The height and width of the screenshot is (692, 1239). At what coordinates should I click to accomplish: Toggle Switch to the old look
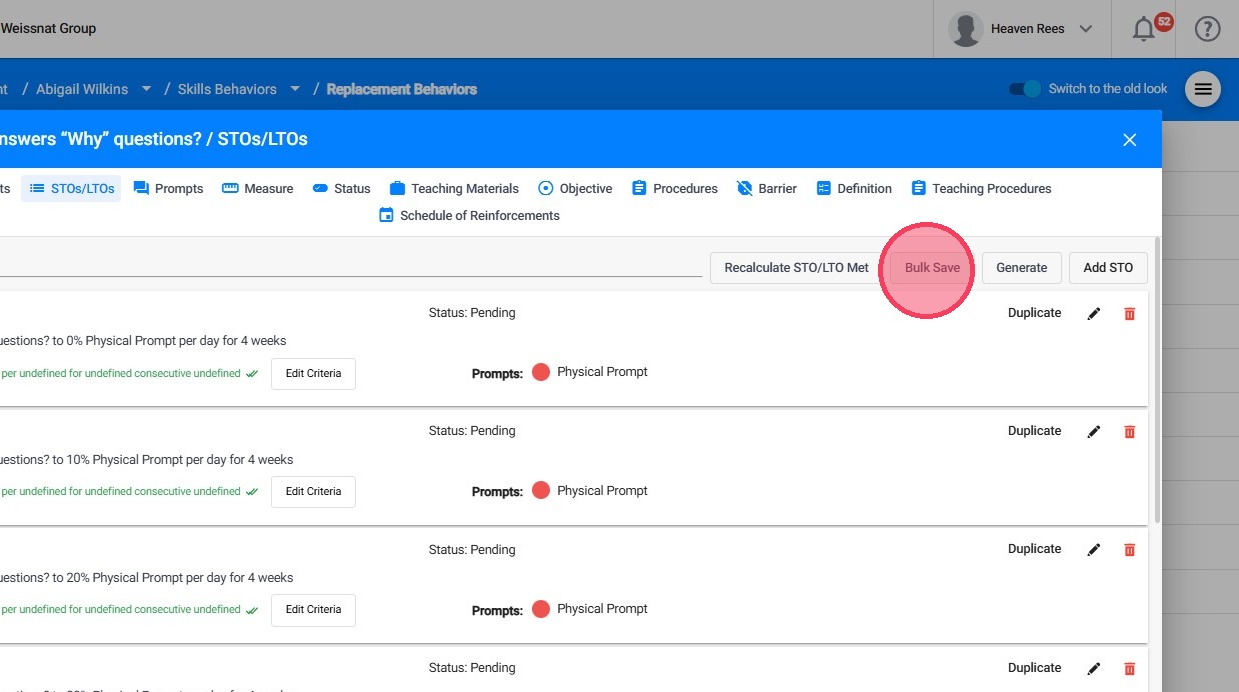pos(1025,89)
